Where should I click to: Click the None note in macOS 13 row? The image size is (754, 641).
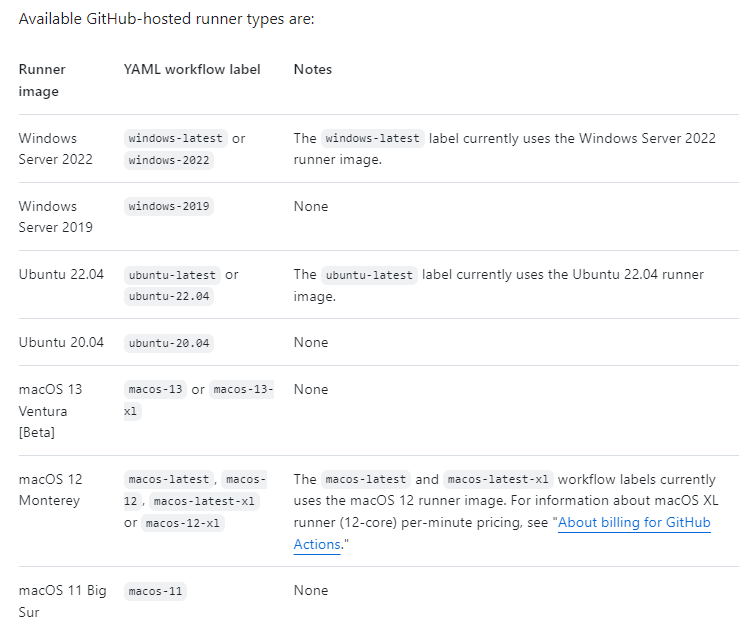(x=311, y=389)
